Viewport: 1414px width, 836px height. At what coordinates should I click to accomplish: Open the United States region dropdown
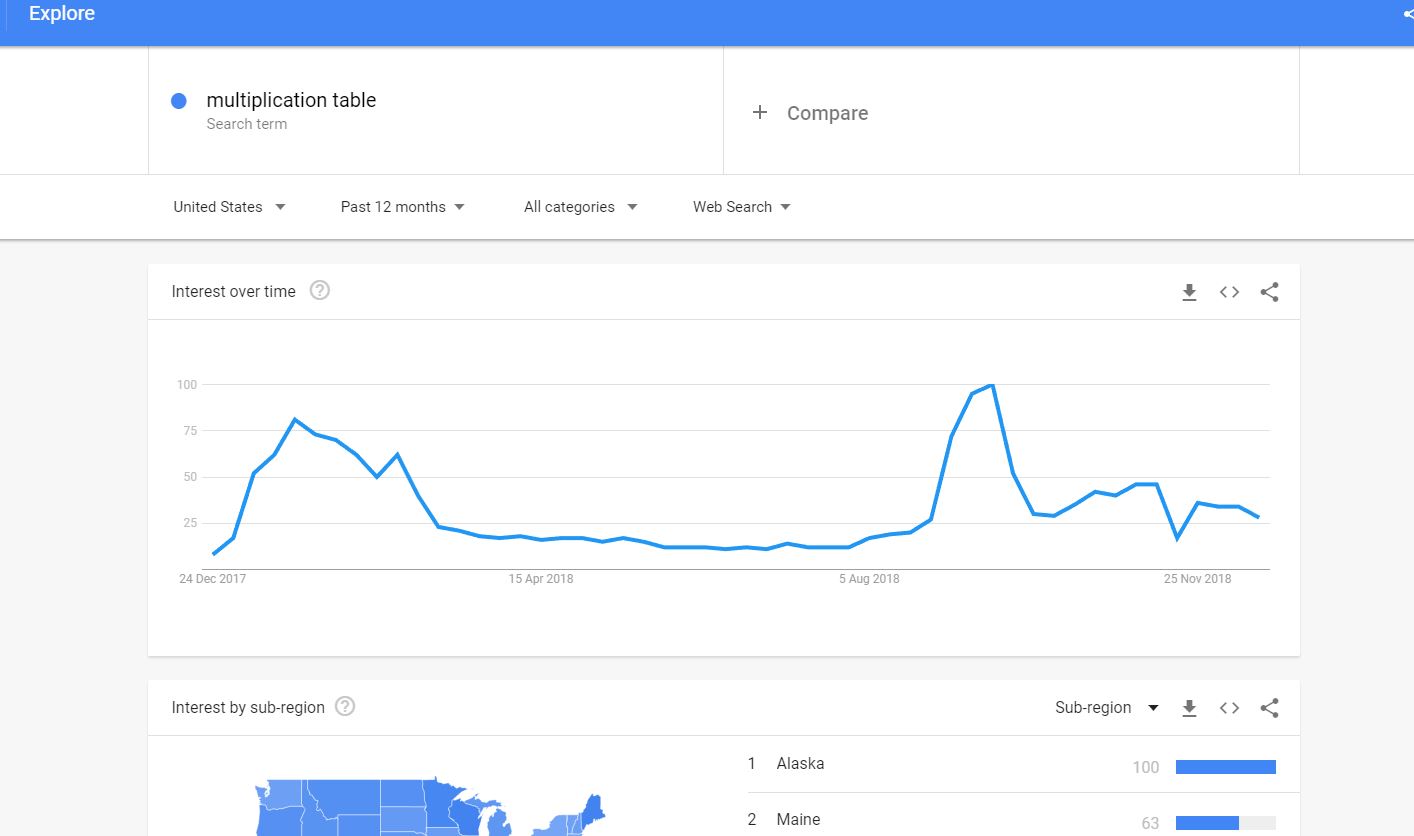tap(229, 207)
